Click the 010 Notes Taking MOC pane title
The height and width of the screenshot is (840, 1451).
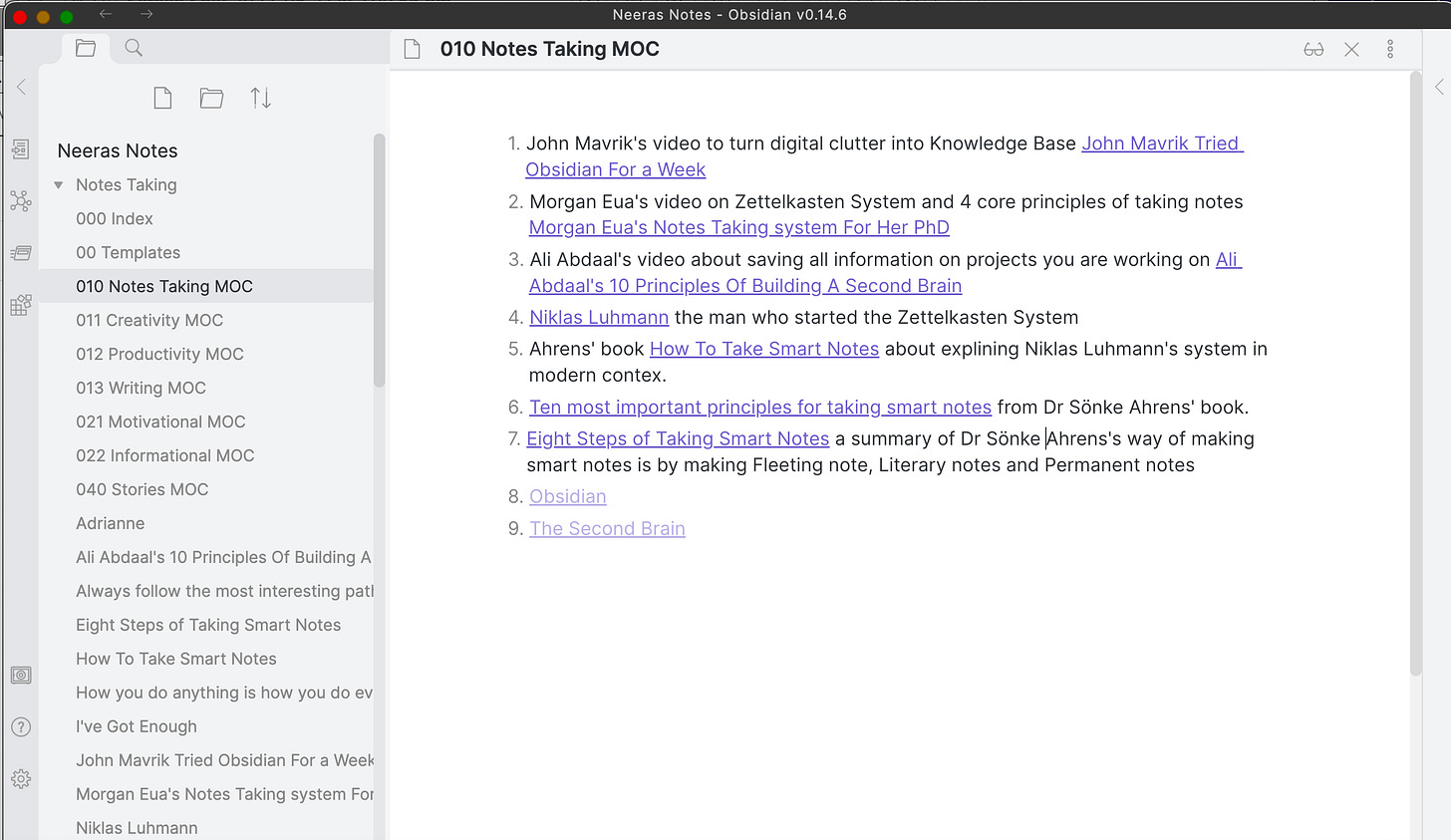[x=550, y=49]
